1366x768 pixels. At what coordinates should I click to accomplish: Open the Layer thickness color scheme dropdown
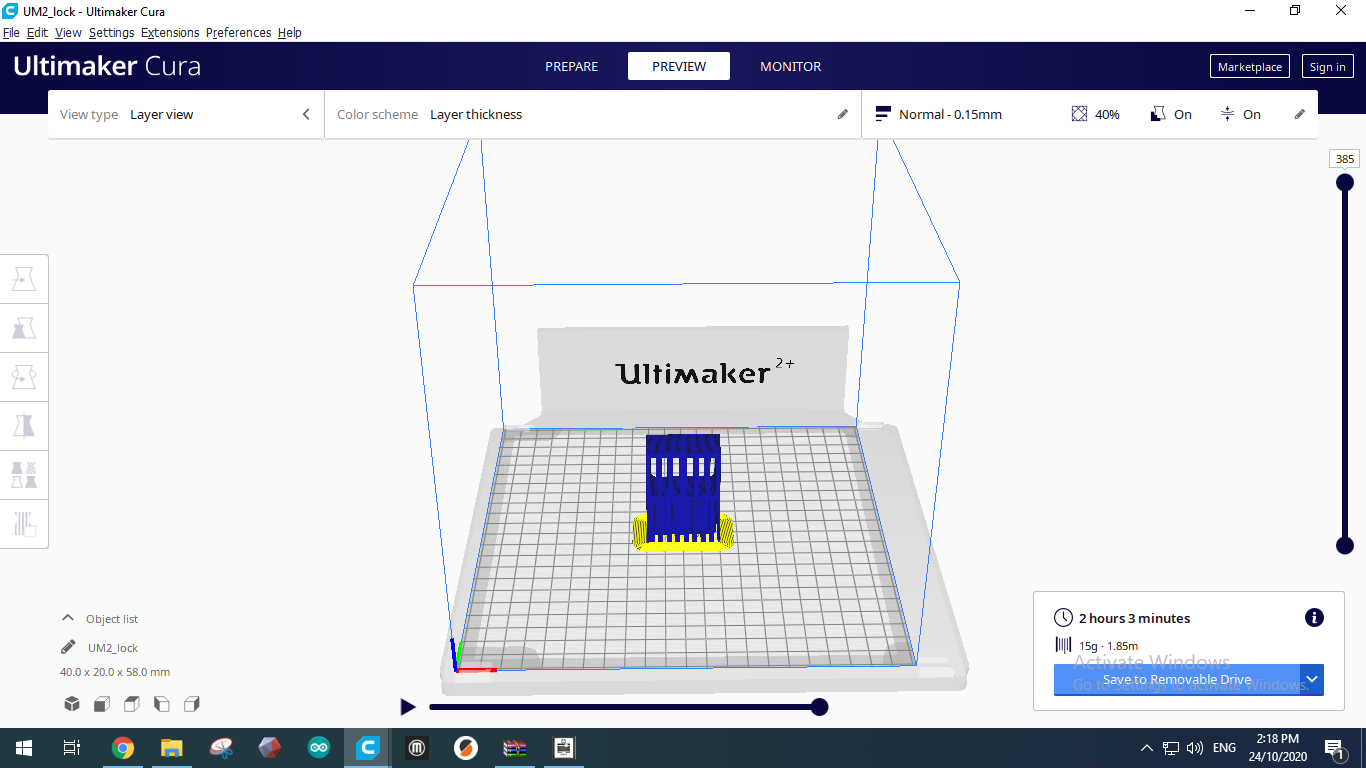click(593, 114)
